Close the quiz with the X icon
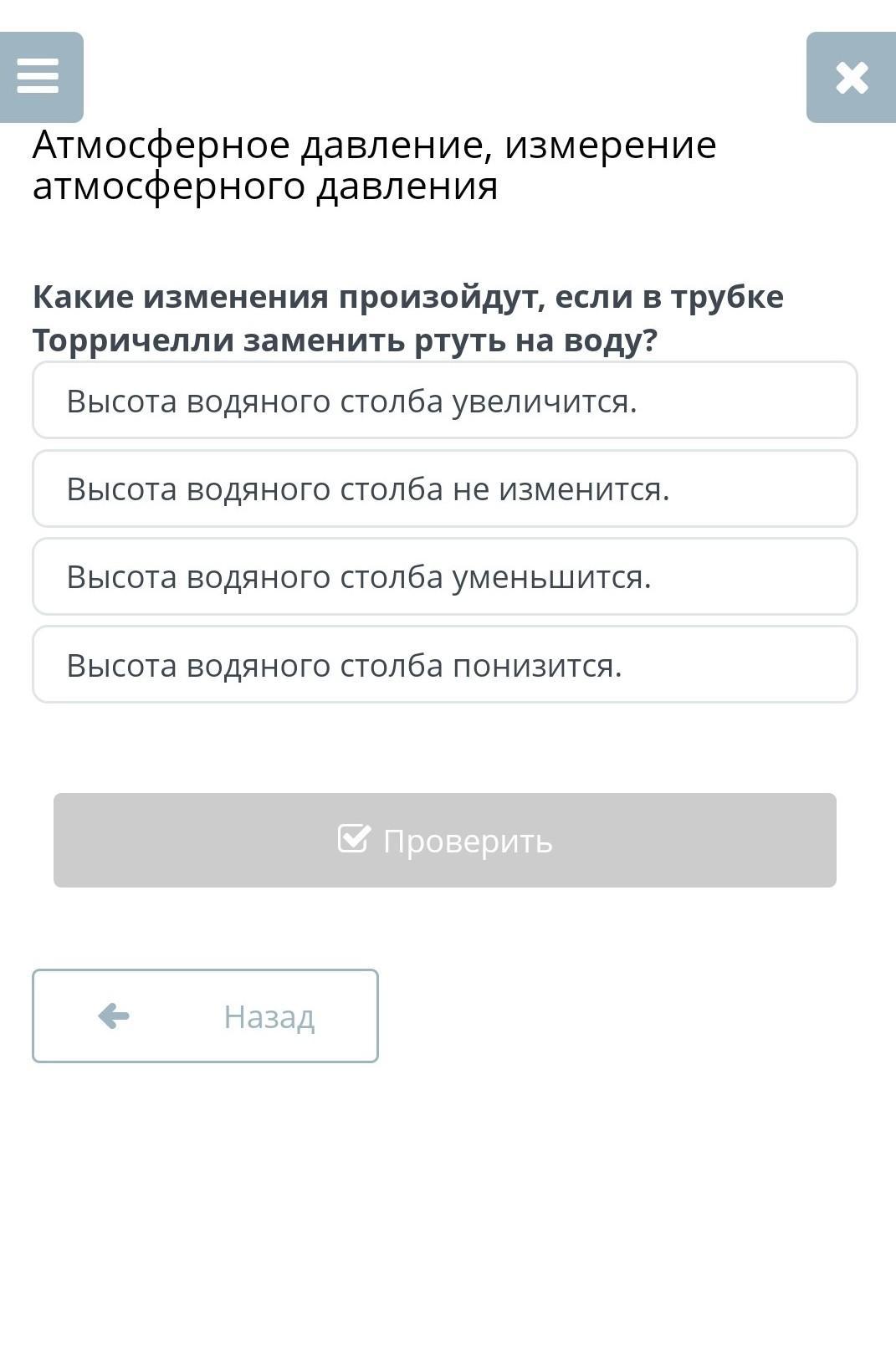This screenshot has height=1361, width=896. [x=851, y=78]
